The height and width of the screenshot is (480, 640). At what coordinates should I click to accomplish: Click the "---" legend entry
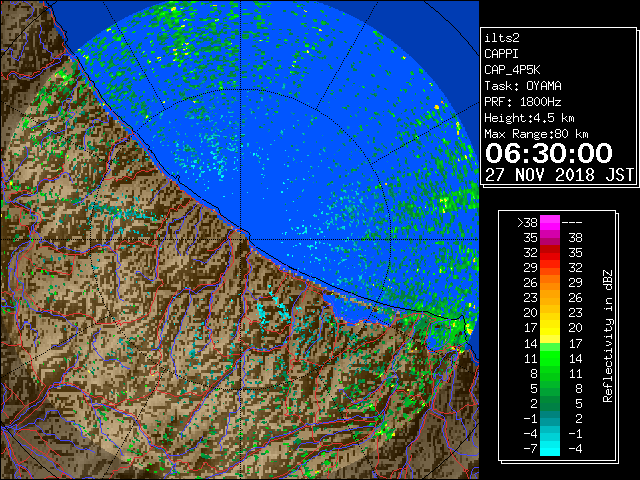572,223
